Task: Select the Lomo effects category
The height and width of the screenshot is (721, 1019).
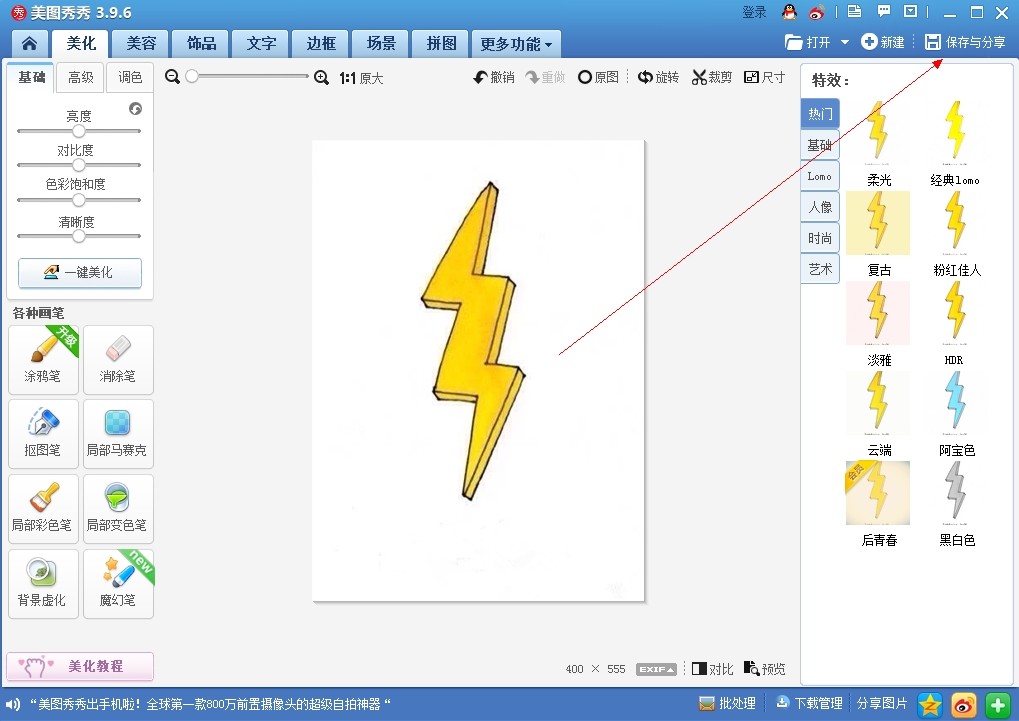Action: coord(819,176)
